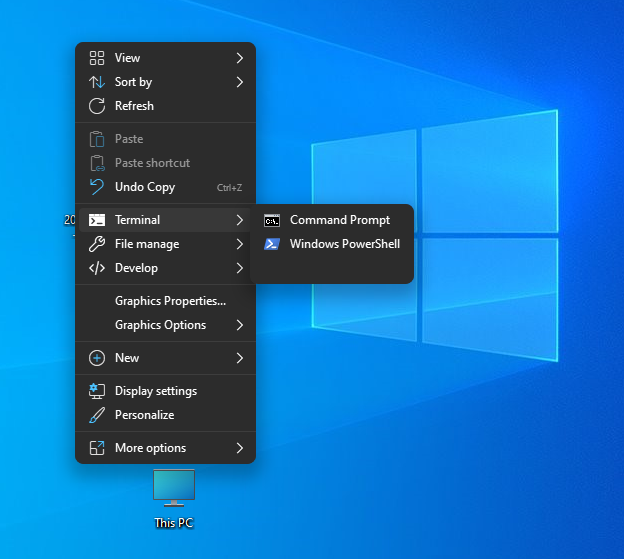Choose Personalize from the context menu
624x559 pixels.
[x=165, y=415]
